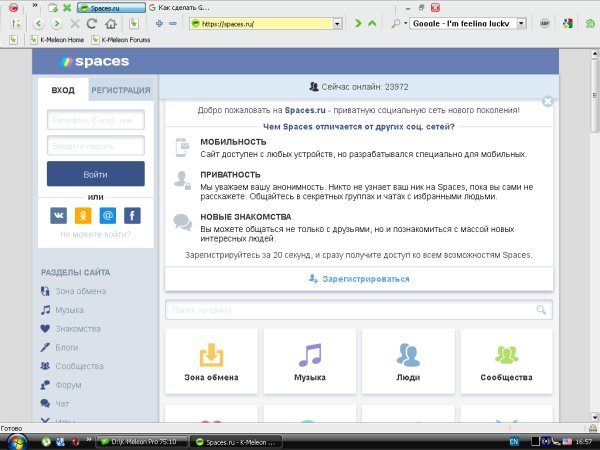The height and width of the screenshot is (450, 600).
Task: Open the Windows Start button
Action: pyautogui.click(x=17, y=442)
